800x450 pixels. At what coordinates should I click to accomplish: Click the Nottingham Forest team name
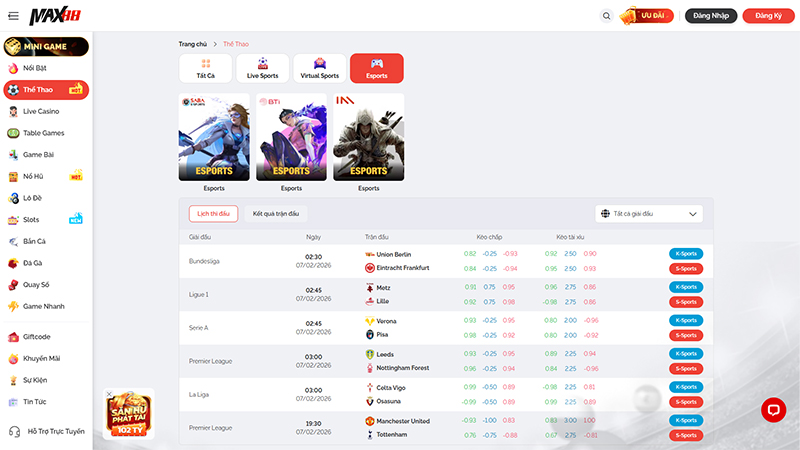tap(403, 368)
